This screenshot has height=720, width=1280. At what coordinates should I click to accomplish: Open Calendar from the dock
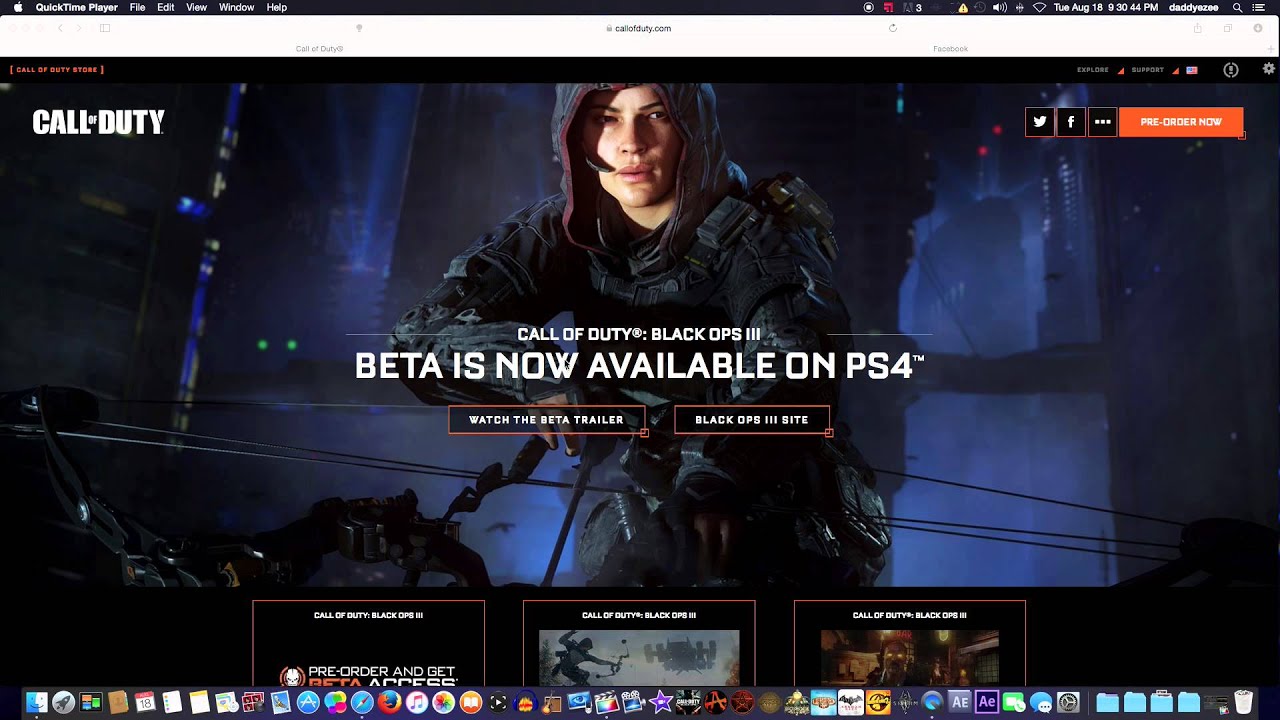tap(145, 702)
